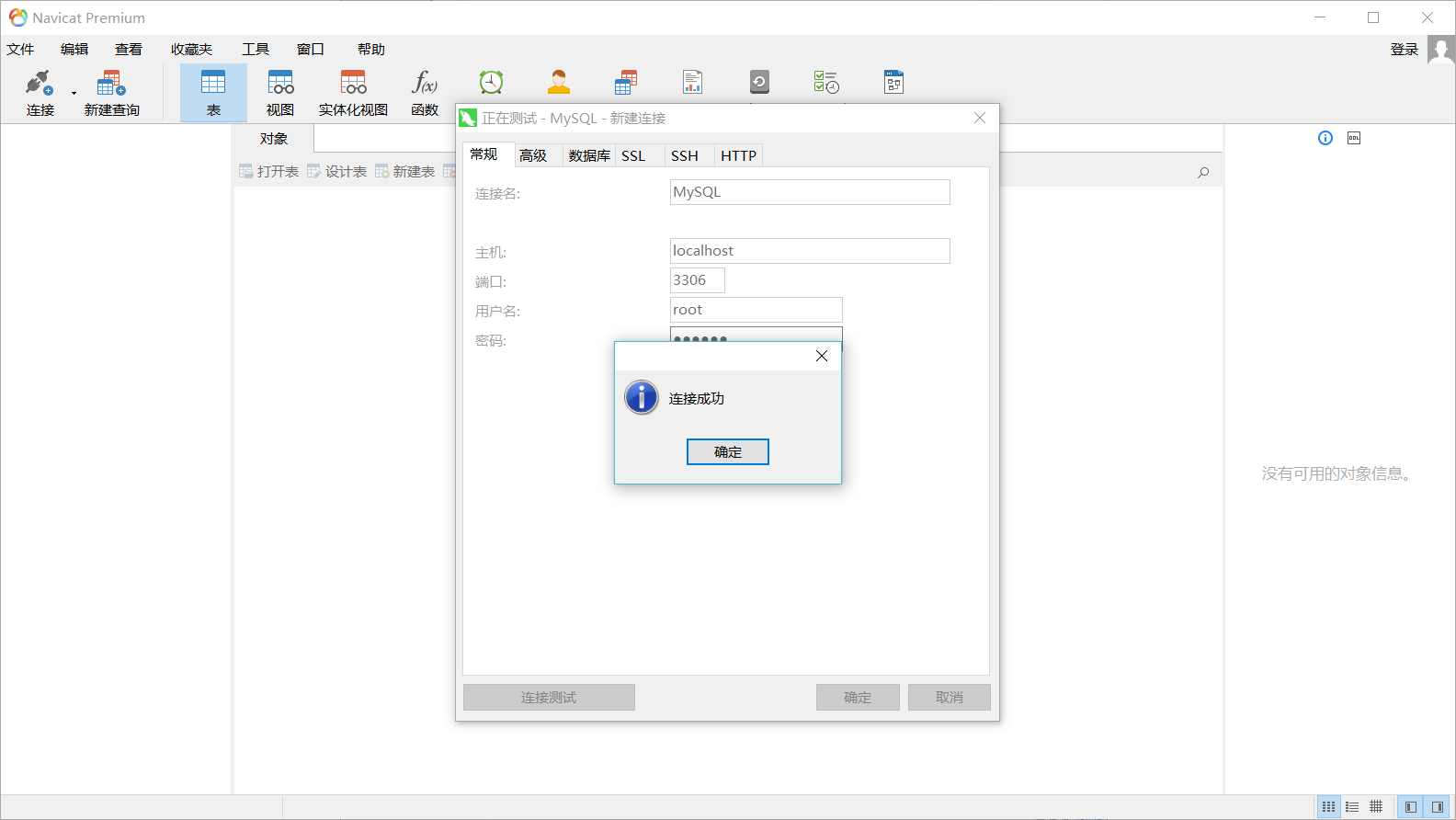The height and width of the screenshot is (820, 1456).
Task: Click the user avatar next to 登录
Action: point(1441,50)
